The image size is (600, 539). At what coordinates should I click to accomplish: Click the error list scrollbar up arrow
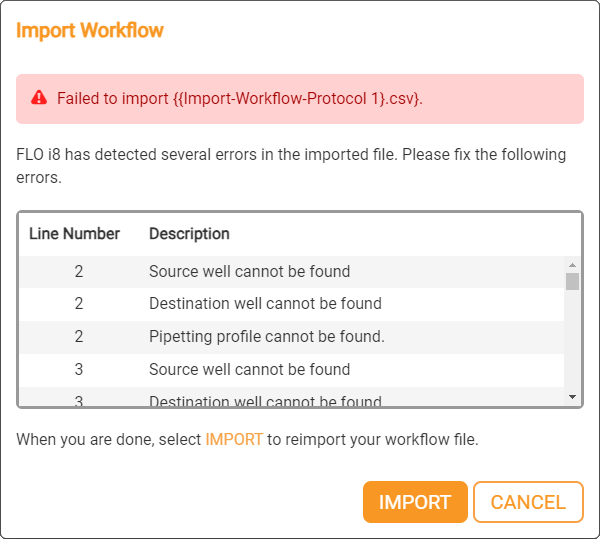(x=572, y=264)
